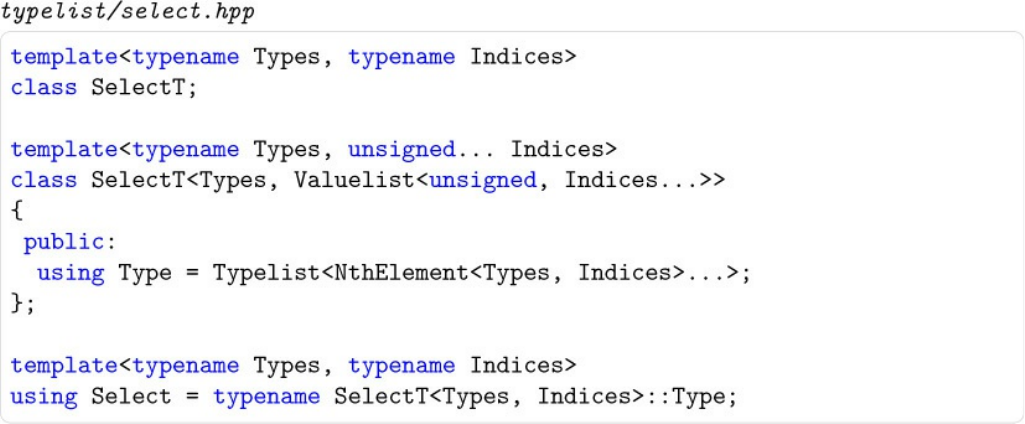The width and height of the screenshot is (1025, 424).
Task: Click the 'class' keyword before 'SelectT;'
Action: click(43, 88)
